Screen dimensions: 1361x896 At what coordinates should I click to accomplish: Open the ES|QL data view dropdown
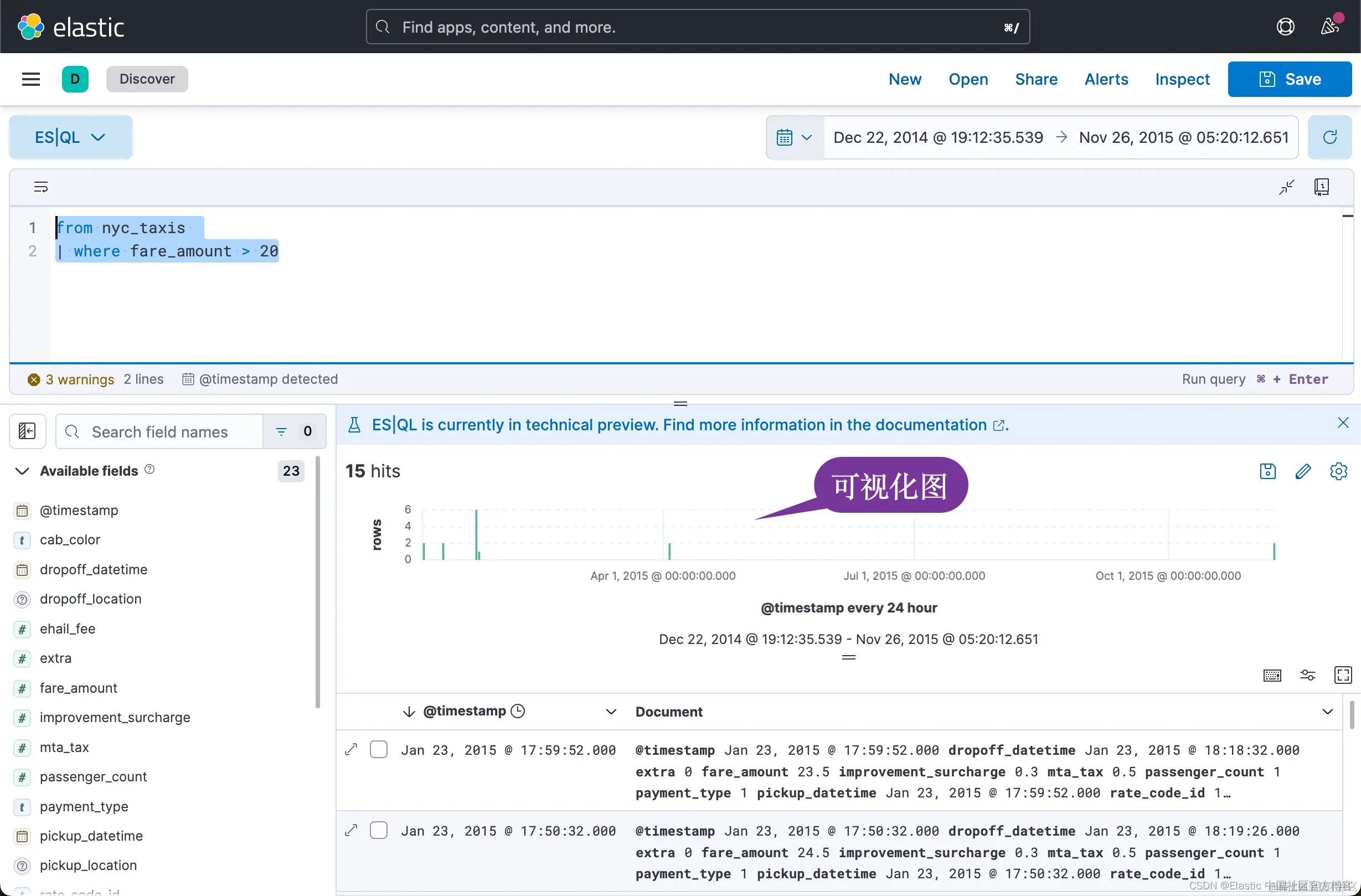pos(70,137)
